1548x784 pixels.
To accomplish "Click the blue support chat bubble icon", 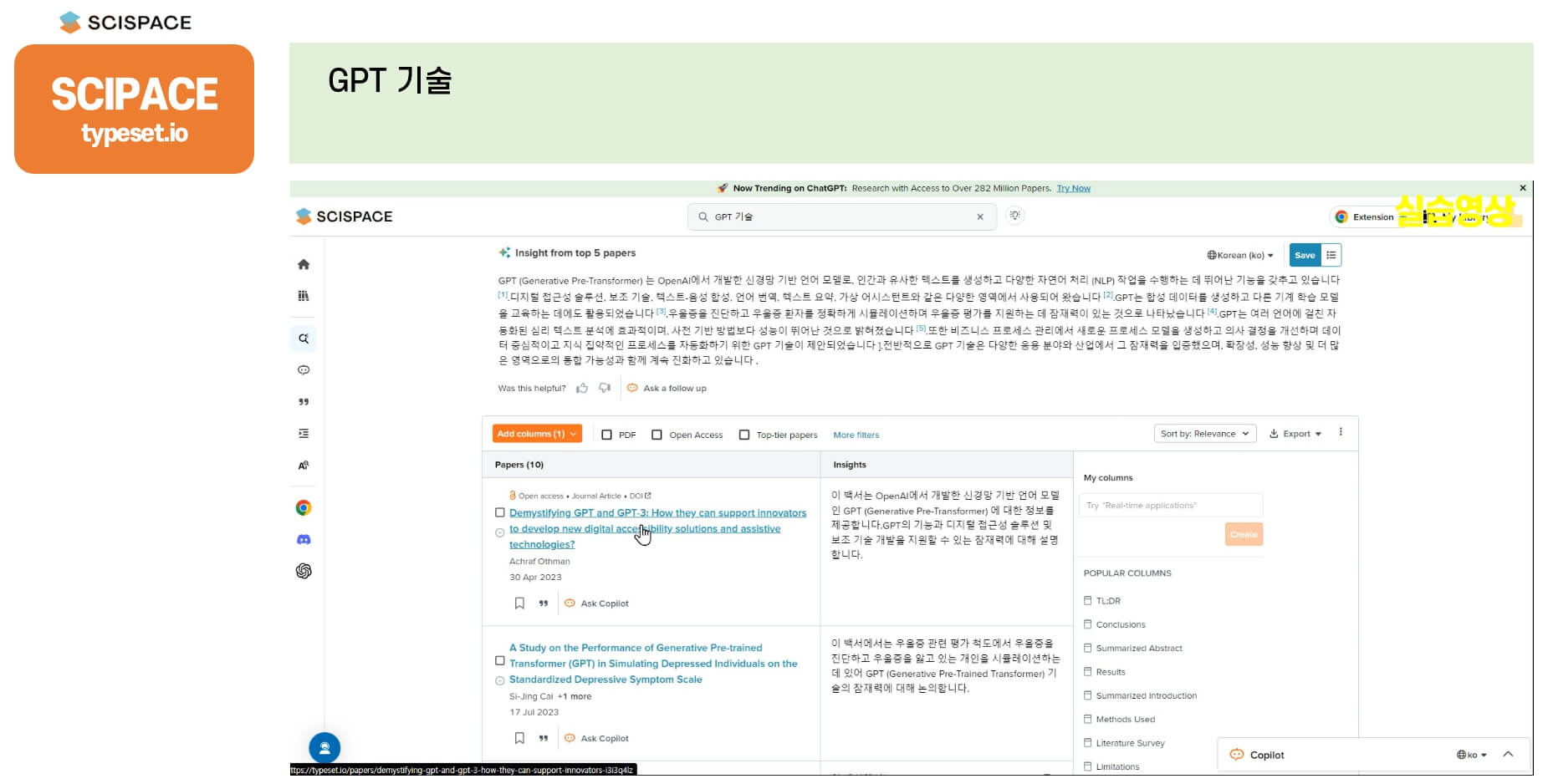I will 324,748.
